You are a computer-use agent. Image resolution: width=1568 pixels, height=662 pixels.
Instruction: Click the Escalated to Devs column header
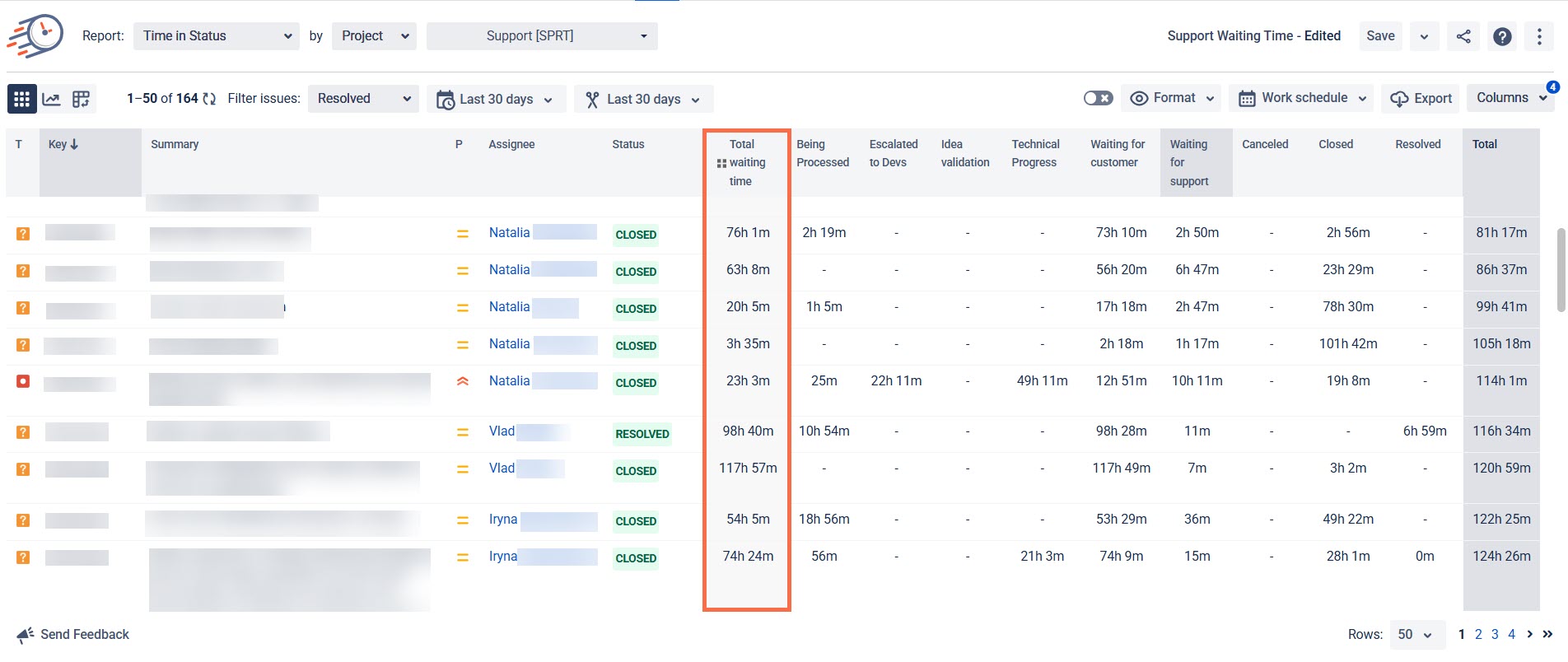(894, 153)
